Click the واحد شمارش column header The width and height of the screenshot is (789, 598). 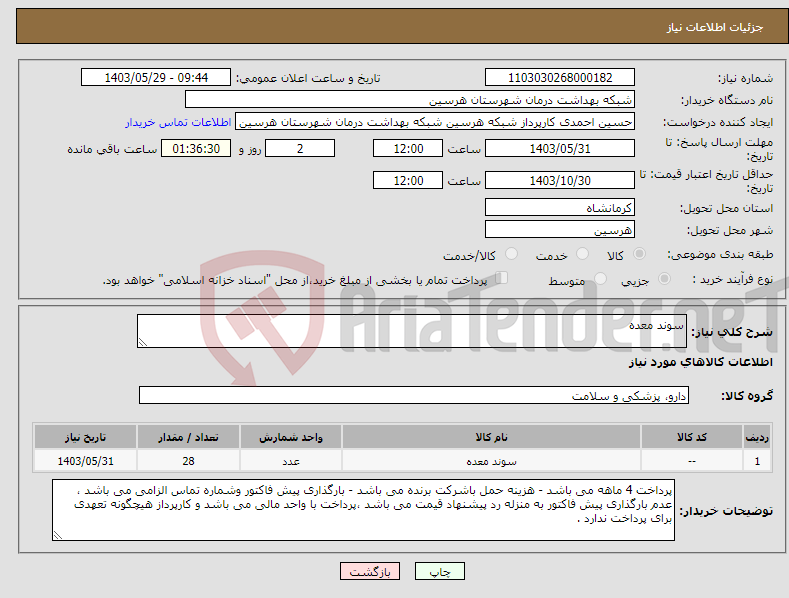point(291,437)
